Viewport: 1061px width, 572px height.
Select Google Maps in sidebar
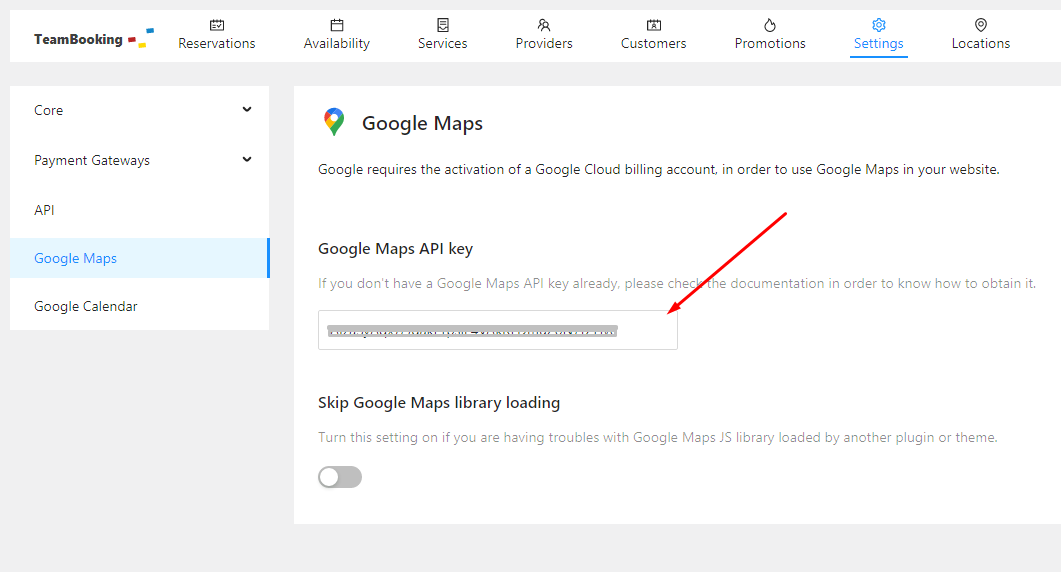coord(76,258)
